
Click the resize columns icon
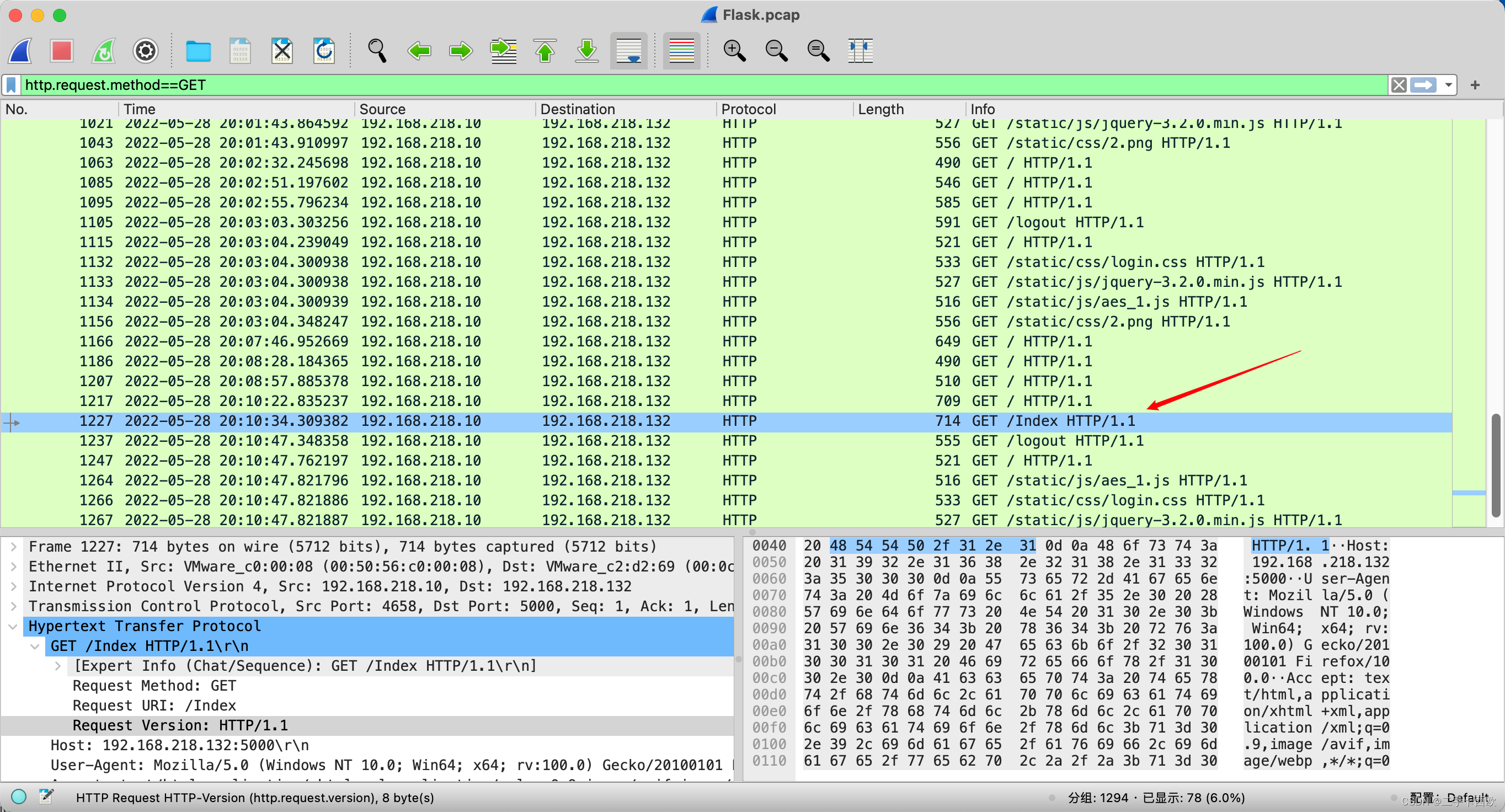860,51
